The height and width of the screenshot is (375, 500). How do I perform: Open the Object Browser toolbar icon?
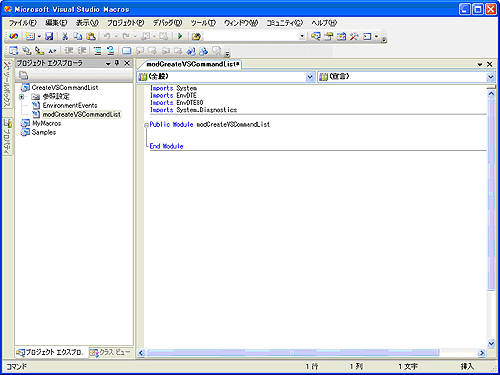341,36
